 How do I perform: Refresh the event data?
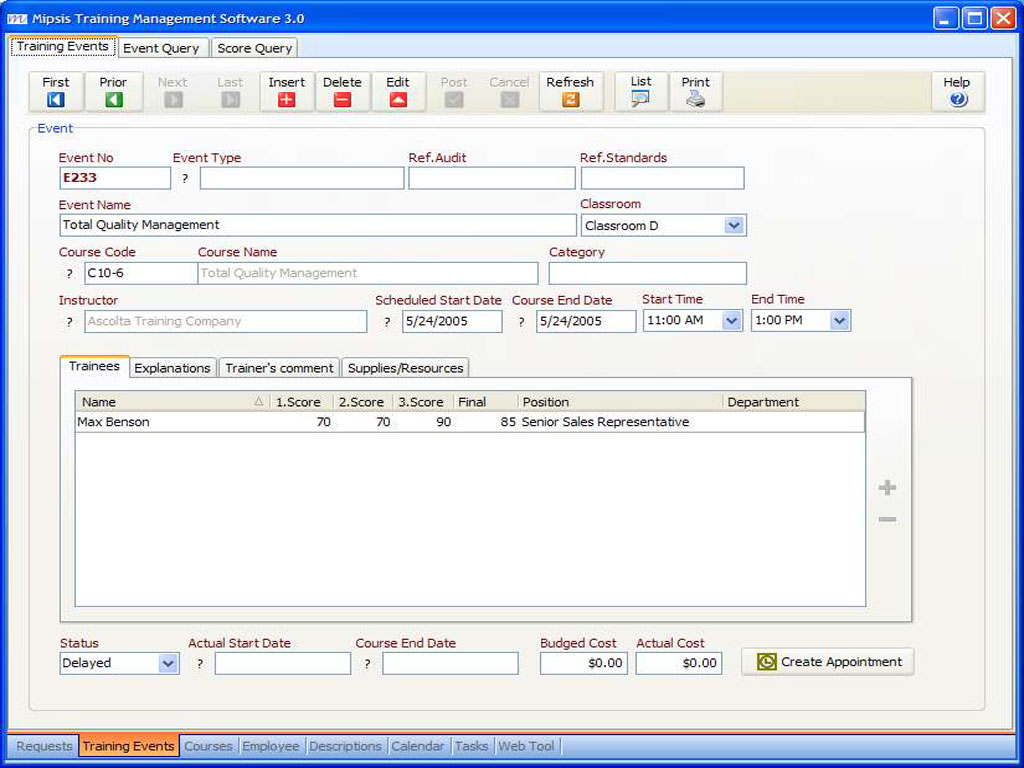[x=570, y=91]
